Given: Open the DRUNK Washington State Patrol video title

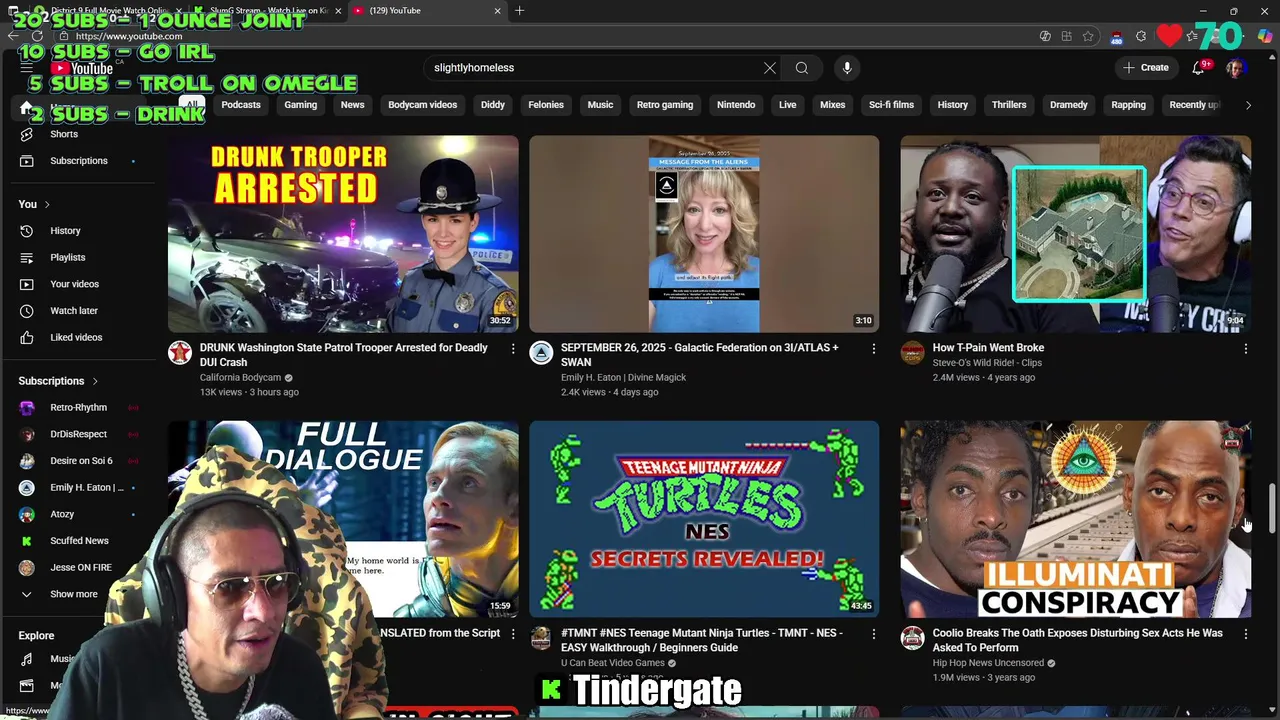Looking at the screenshot, I should pyautogui.click(x=343, y=355).
